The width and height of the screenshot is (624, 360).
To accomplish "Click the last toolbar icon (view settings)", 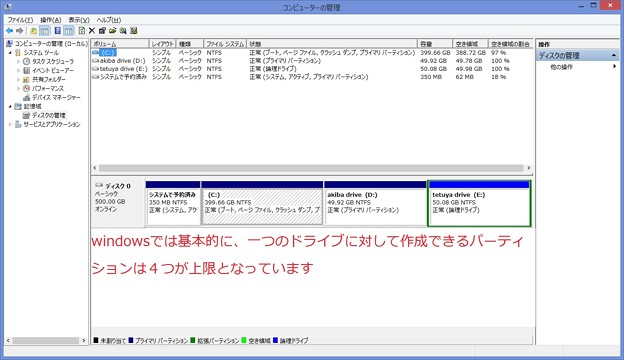I will pos(133,31).
